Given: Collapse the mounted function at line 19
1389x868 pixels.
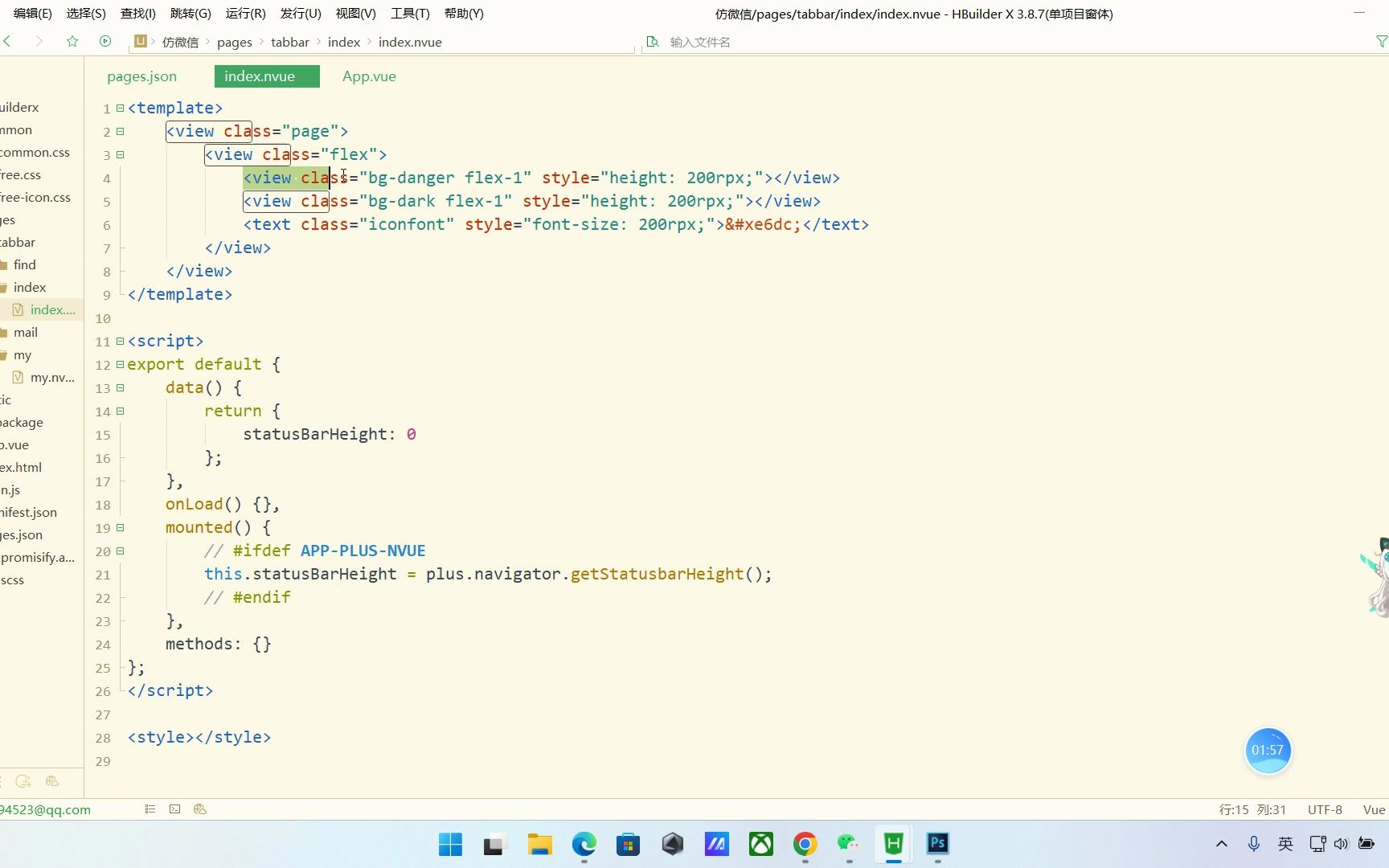Looking at the screenshot, I should pos(120,527).
